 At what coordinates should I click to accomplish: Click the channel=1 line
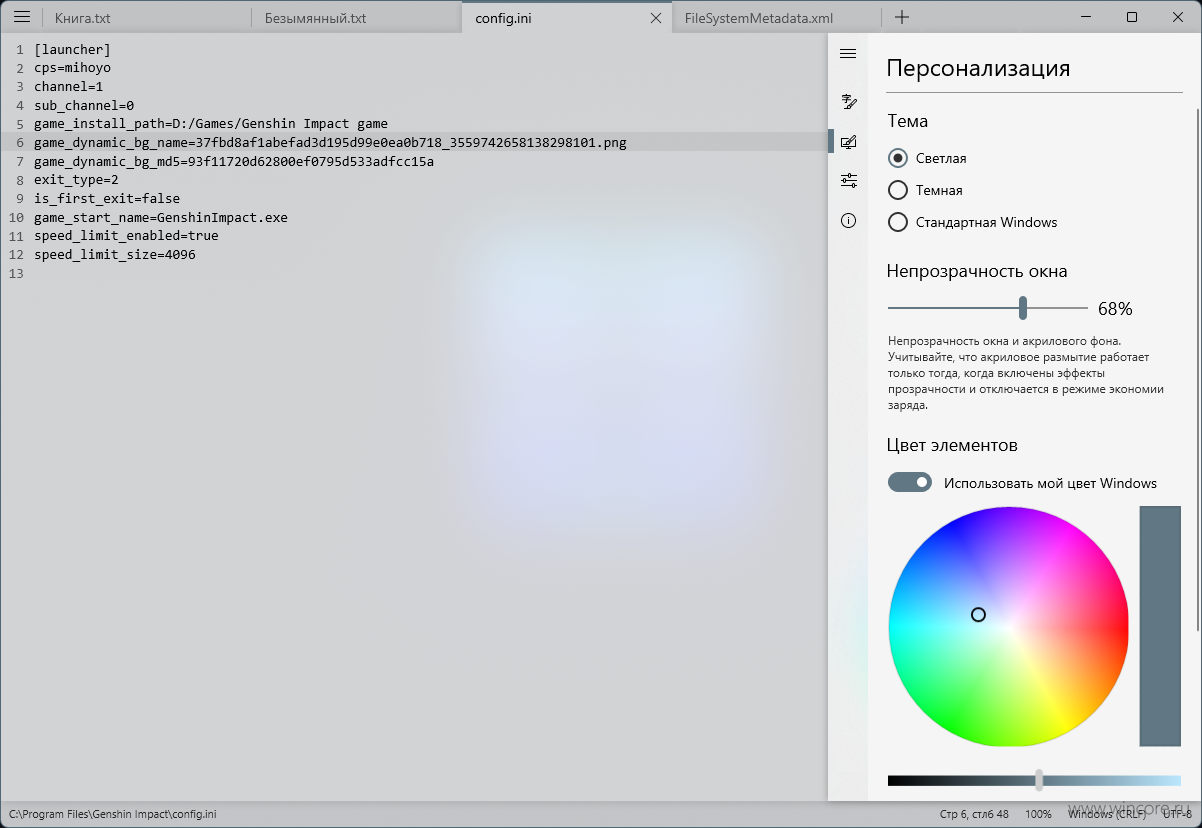(x=68, y=87)
